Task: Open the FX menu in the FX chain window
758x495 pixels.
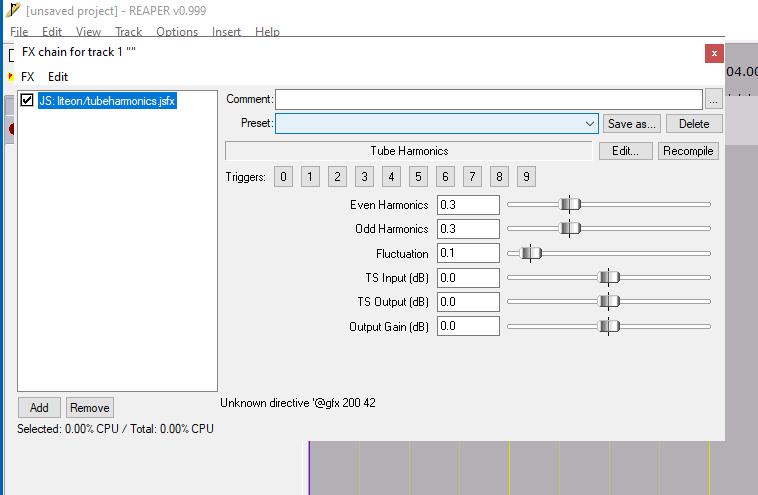Action: 27,76
